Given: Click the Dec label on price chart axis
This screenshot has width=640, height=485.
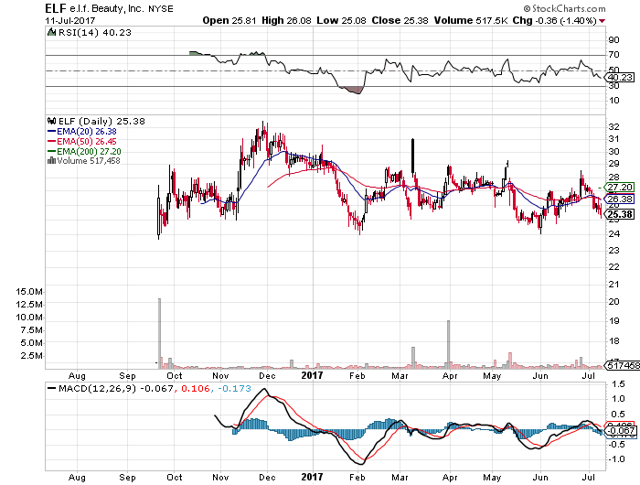Looking at the screenshot, I should tap(267, 376).
